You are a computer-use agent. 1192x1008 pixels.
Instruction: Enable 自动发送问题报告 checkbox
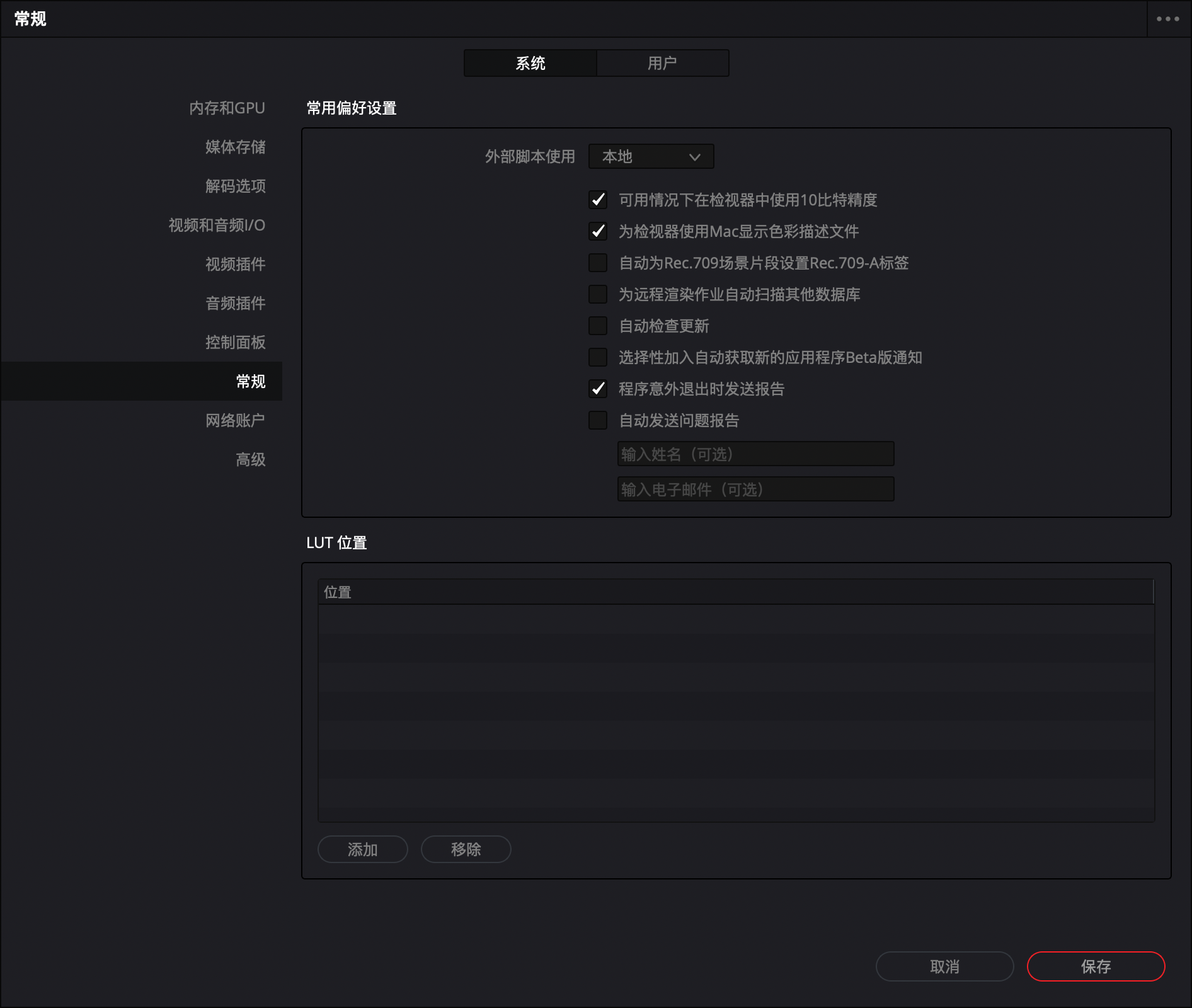[598, 420]
